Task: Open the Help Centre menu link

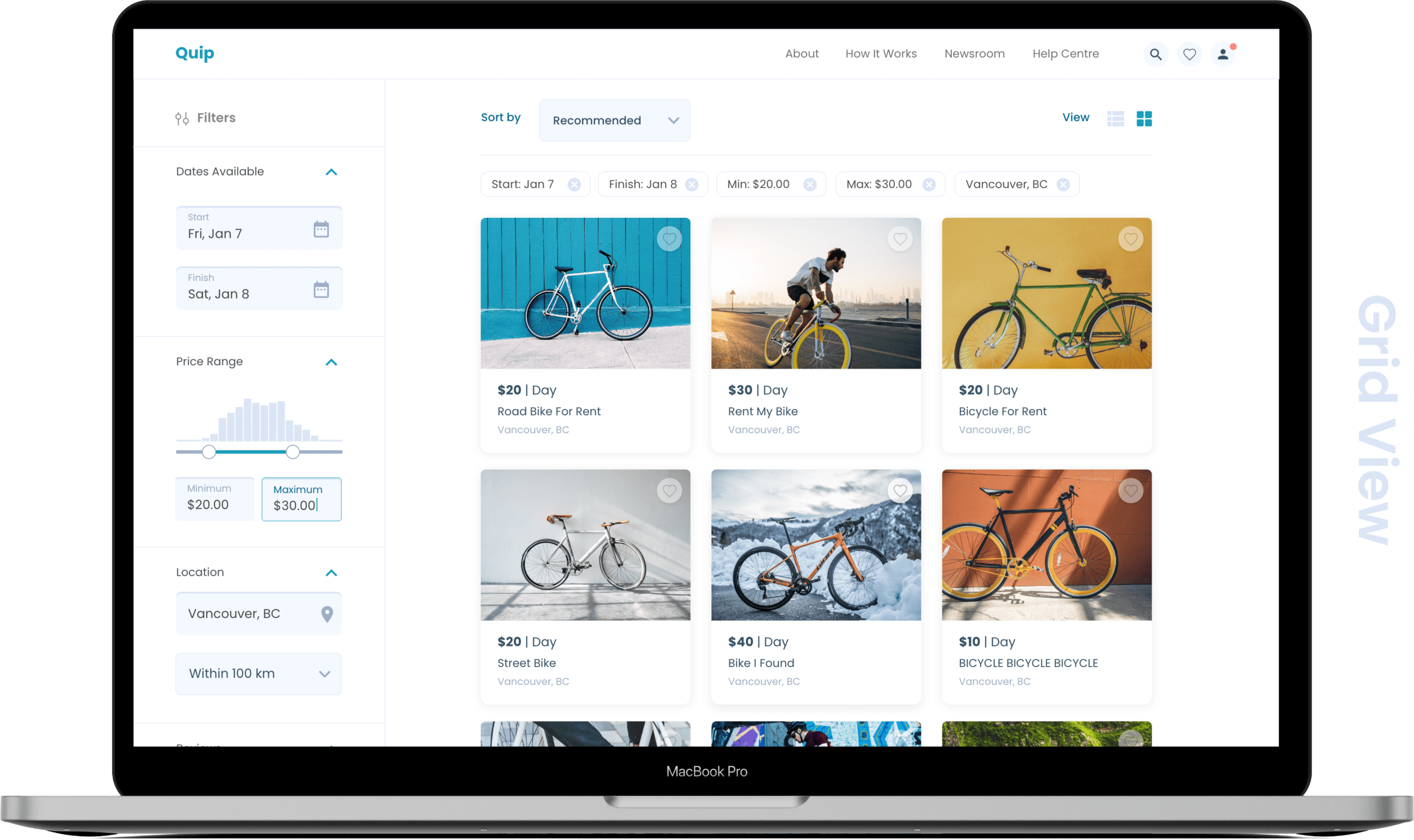Action: tap(1065, 54)
